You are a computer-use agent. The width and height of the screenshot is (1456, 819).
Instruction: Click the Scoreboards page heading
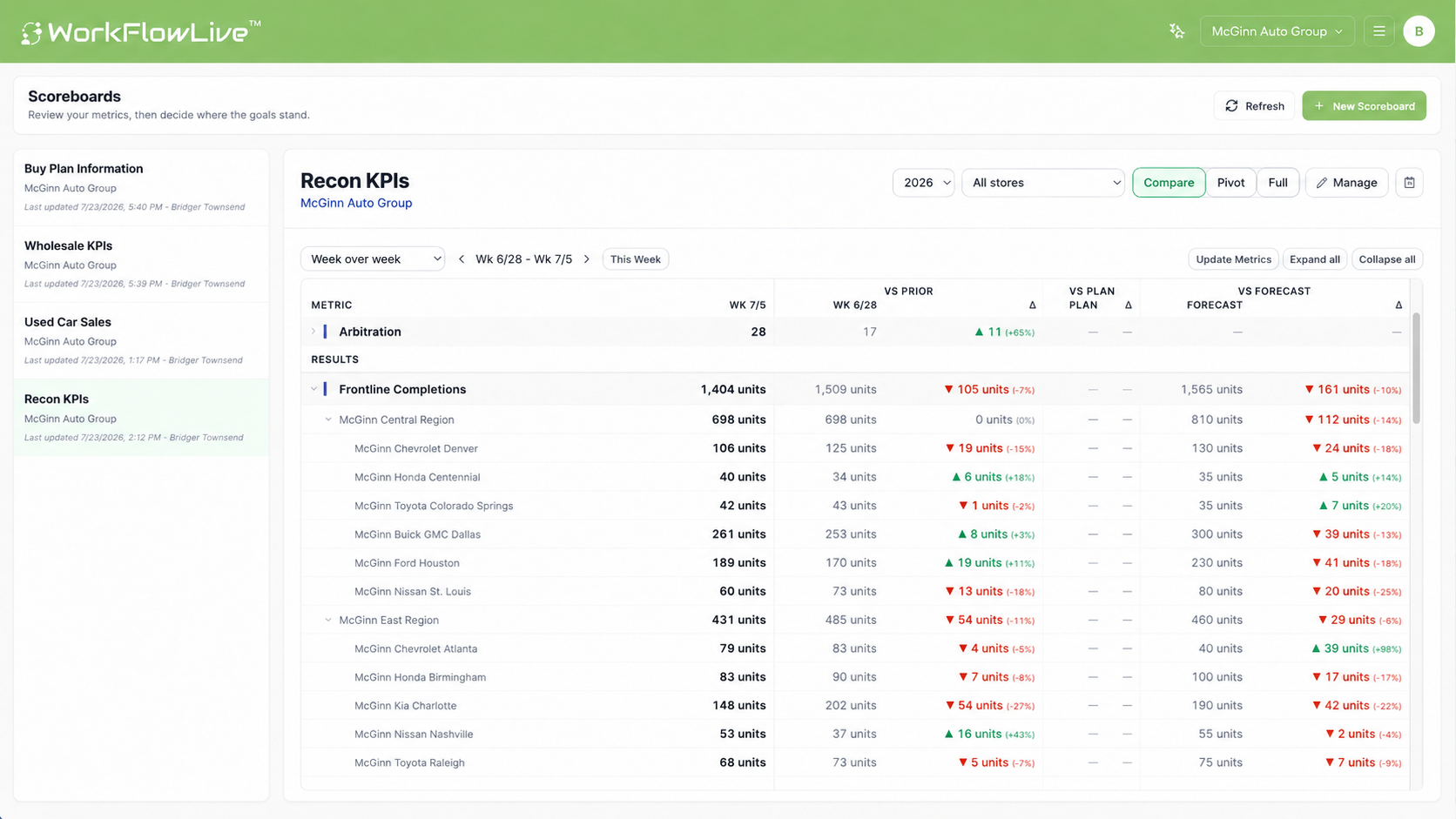pyautogui.click(x=74, y=97)
